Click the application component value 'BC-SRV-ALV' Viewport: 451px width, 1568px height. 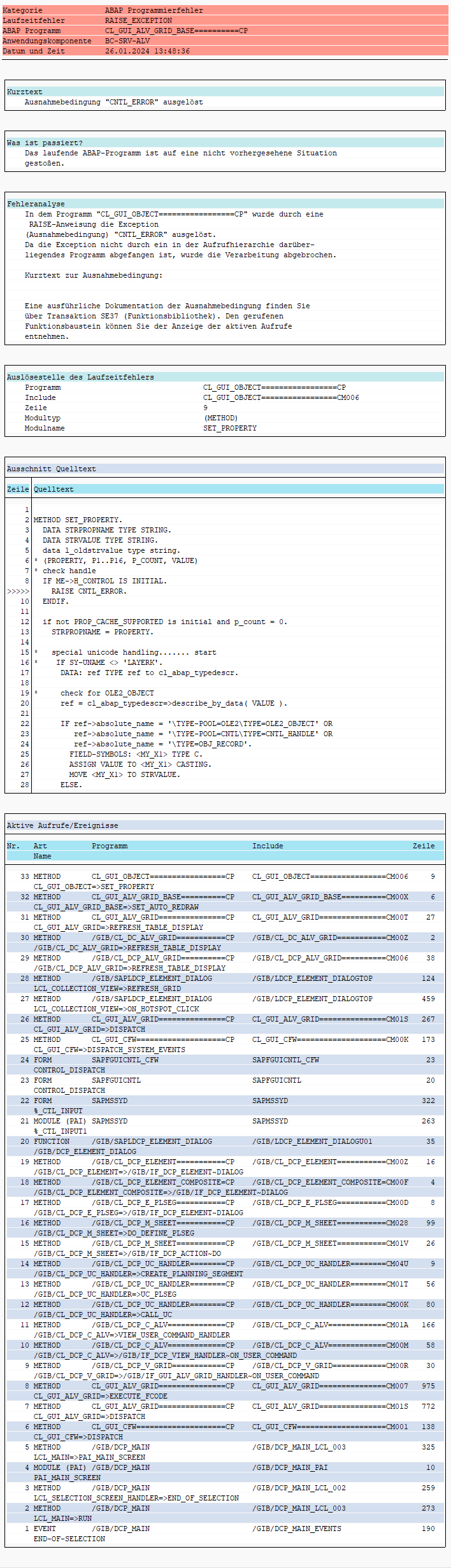pyautogui.click(x=127, y=41)
